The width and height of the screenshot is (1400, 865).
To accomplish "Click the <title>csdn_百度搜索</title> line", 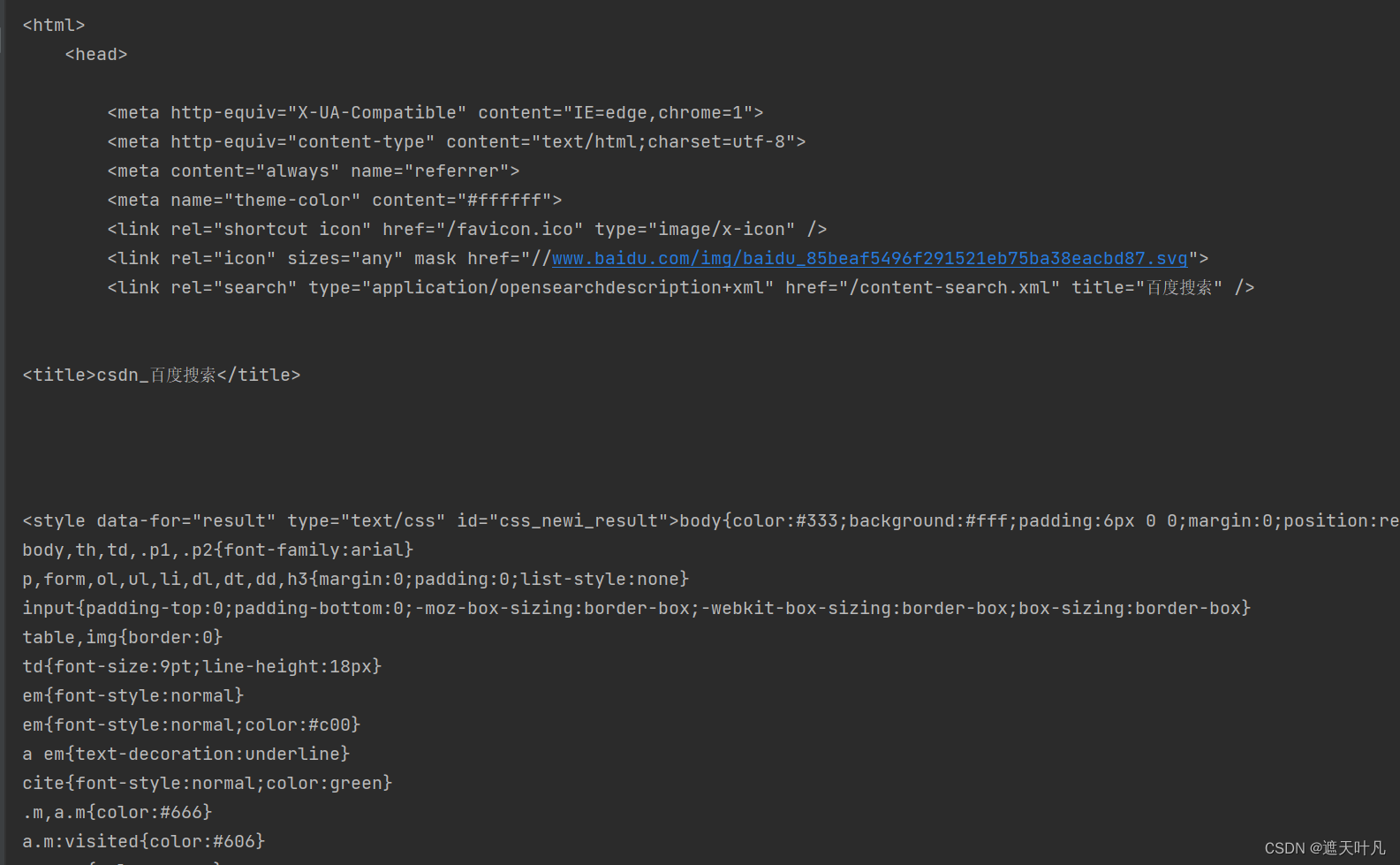I will pyautogui.click(x=162, y=375).
